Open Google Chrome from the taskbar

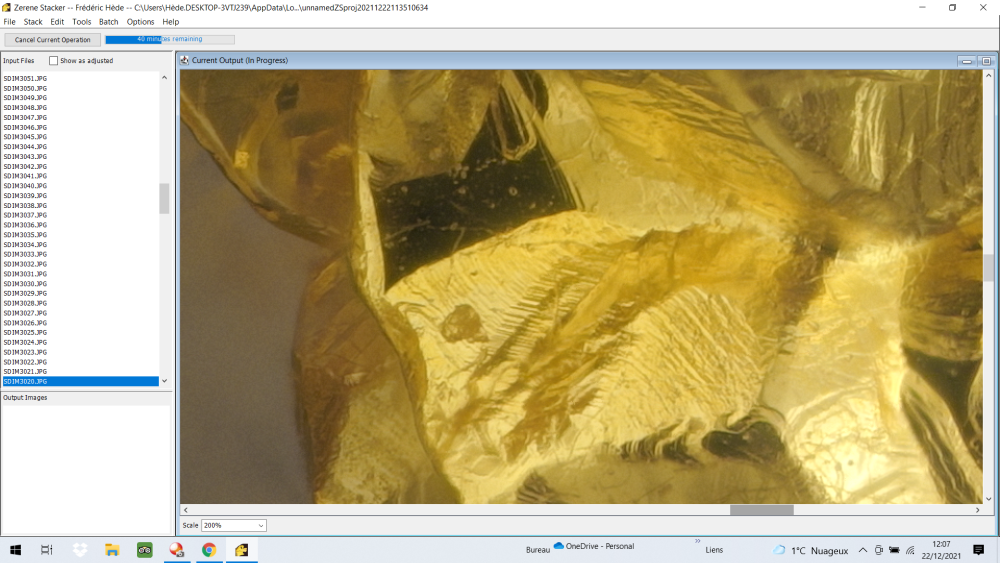coord(209,550)
